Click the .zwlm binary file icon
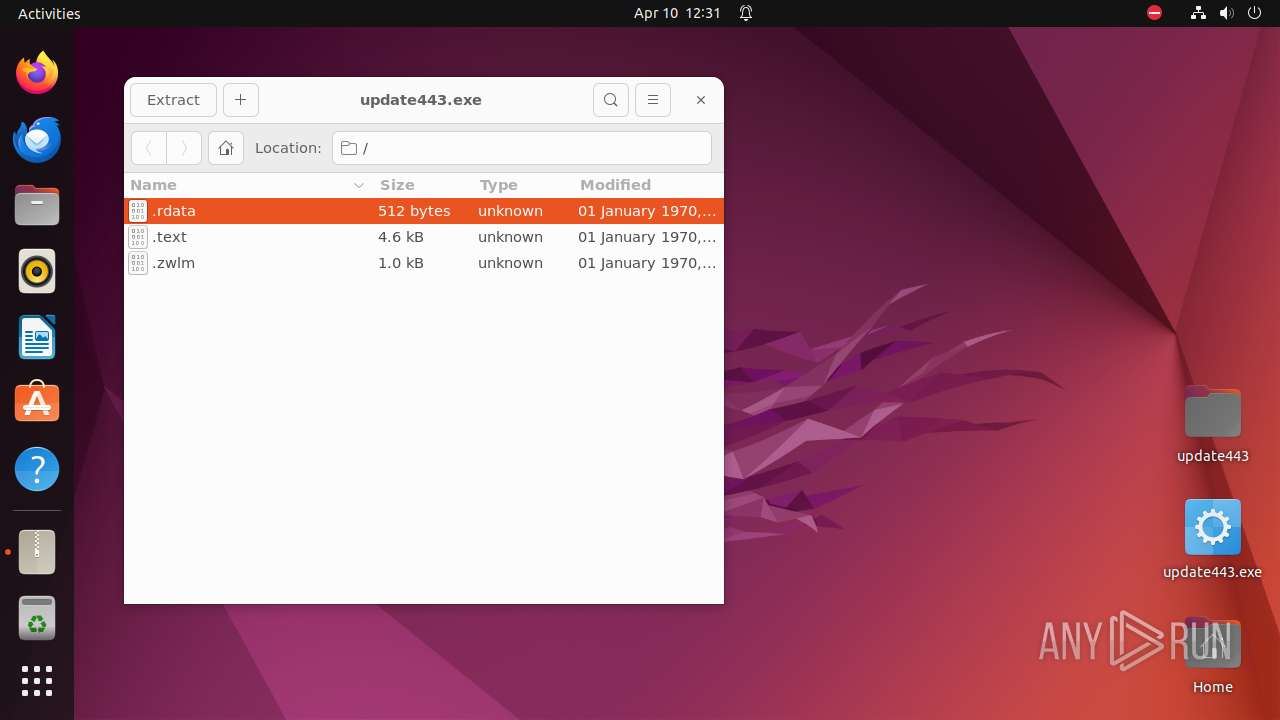This screenshot has height=720, width=1280. coord(138,263)
